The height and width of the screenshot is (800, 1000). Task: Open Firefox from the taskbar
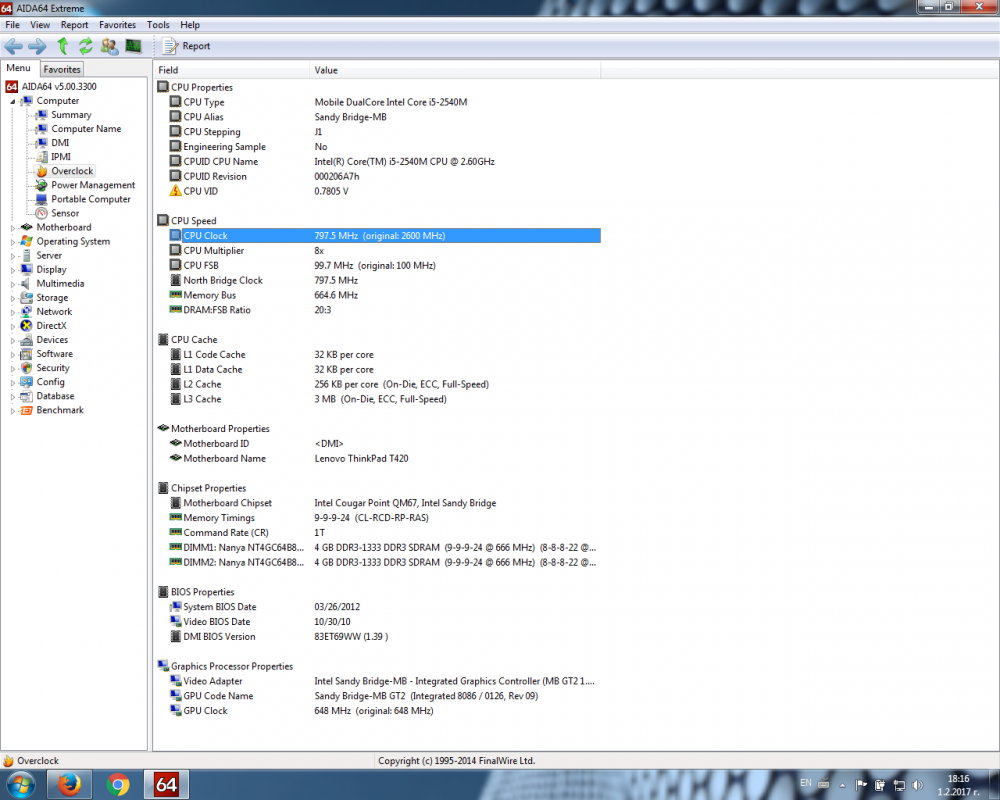pos(69,784)
